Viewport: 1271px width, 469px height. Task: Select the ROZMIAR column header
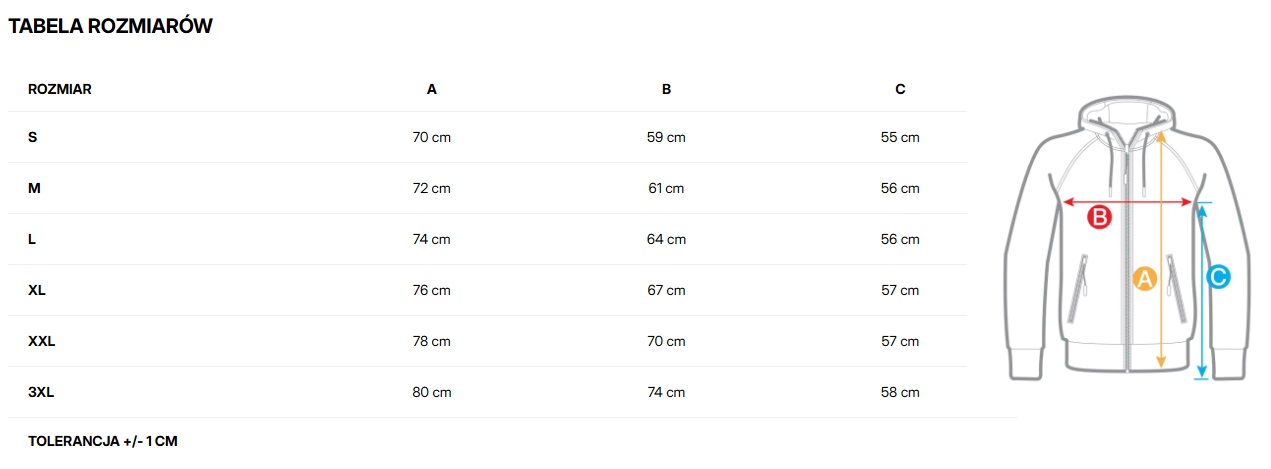click(60, 89)
